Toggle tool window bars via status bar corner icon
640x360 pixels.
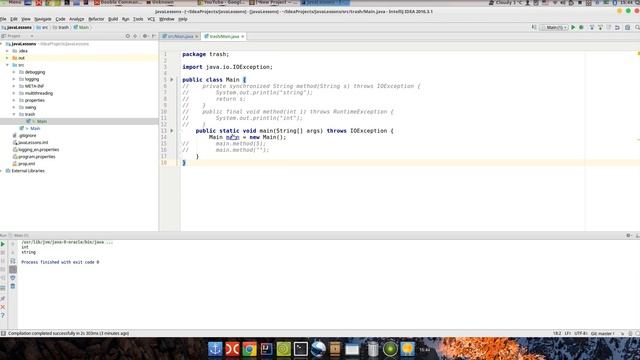3,333
